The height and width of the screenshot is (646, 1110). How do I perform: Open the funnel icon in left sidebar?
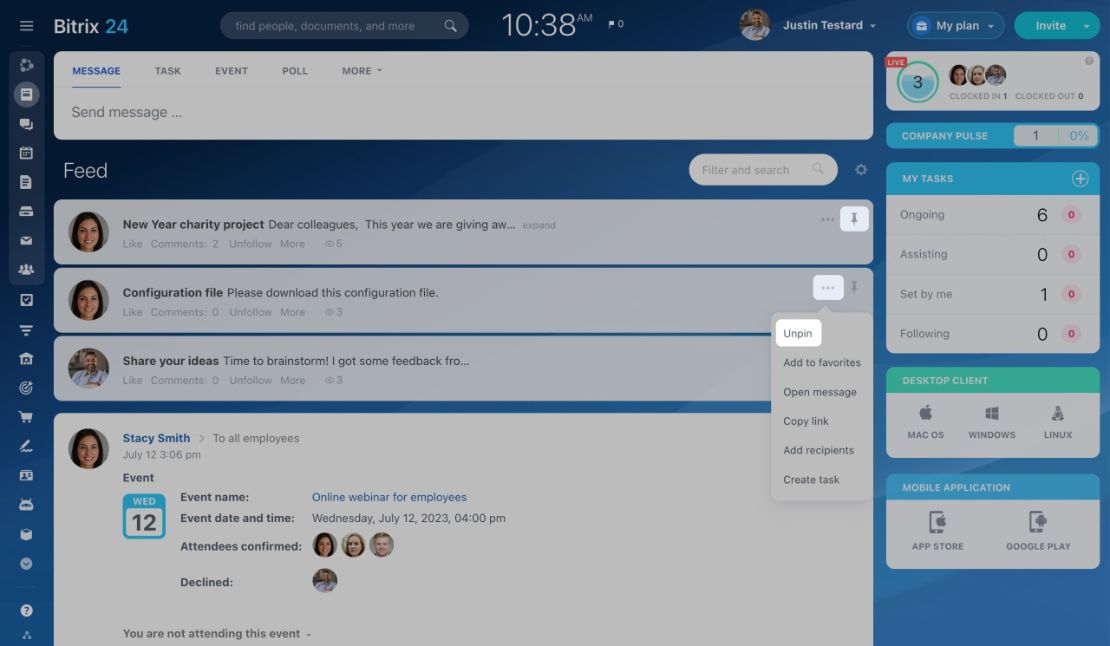click(x=26, y=330)
